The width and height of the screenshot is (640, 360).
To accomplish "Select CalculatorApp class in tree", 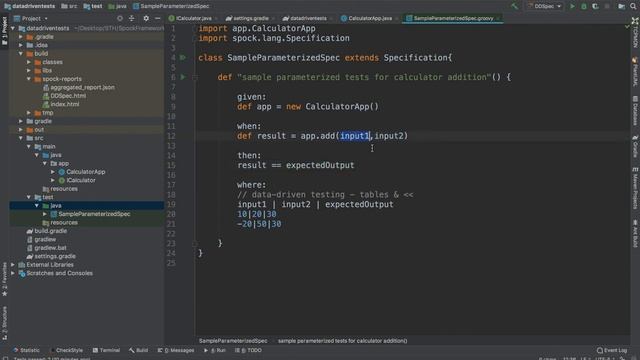I will (x=86, y=172).
